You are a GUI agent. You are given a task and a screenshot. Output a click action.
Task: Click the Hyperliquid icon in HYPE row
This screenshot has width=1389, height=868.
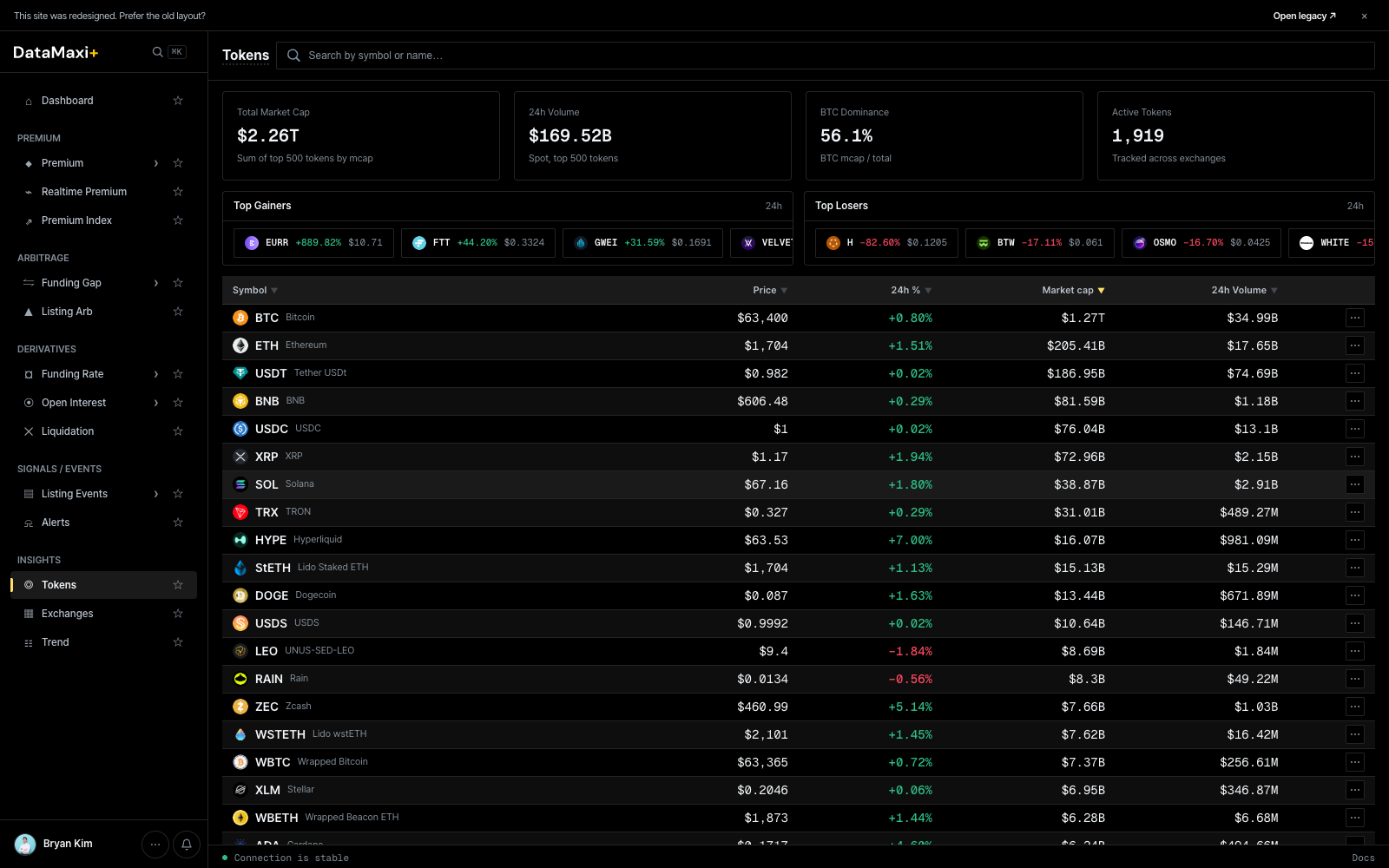(x=240, y=540)
